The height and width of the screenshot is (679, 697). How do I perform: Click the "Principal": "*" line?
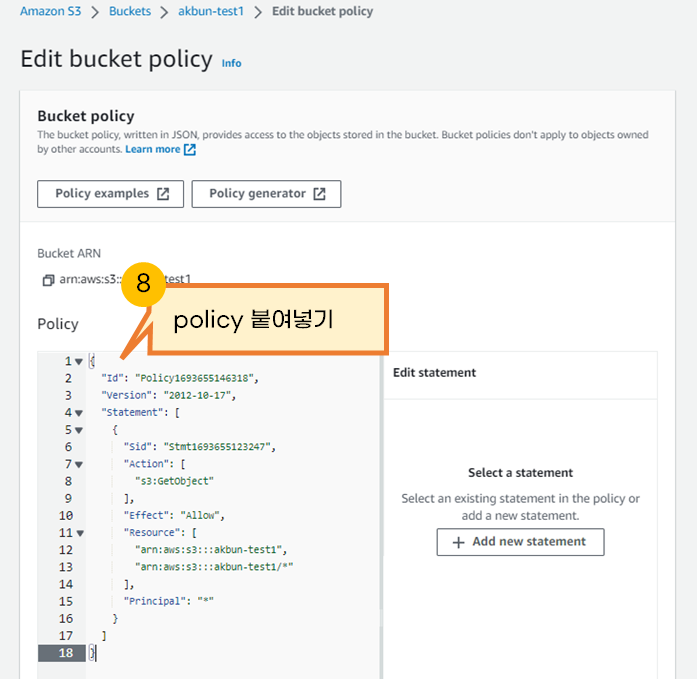(x=168, y=601)
